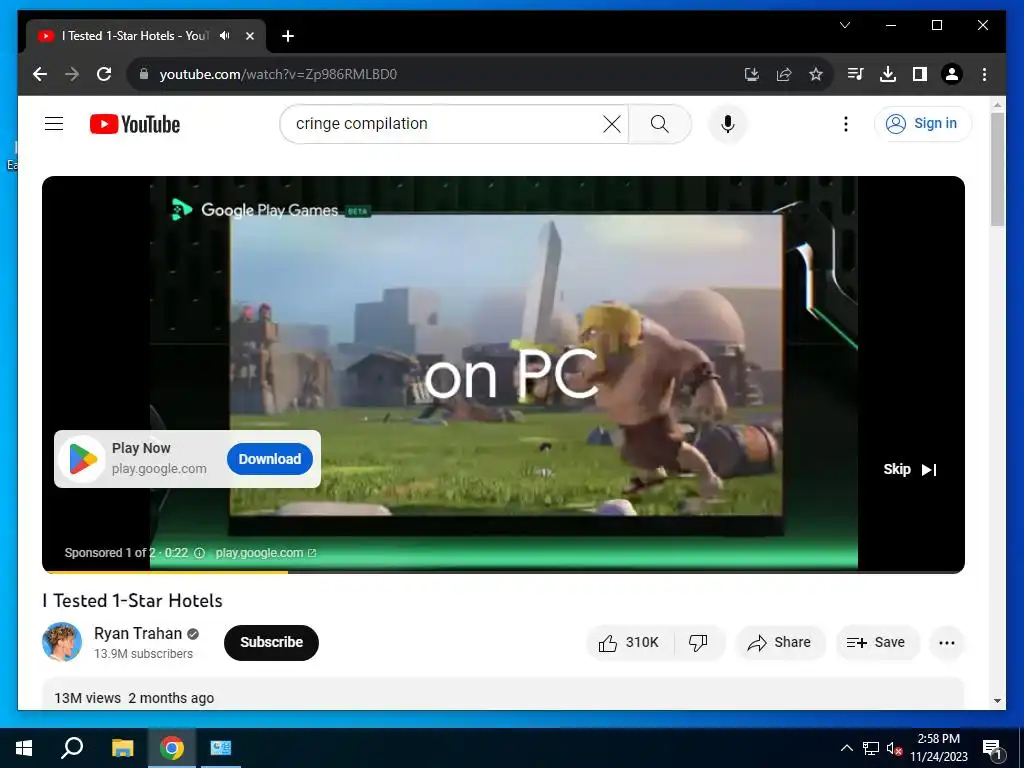Open the tab search chevron
1024x768 pixels.
[844, 25]
